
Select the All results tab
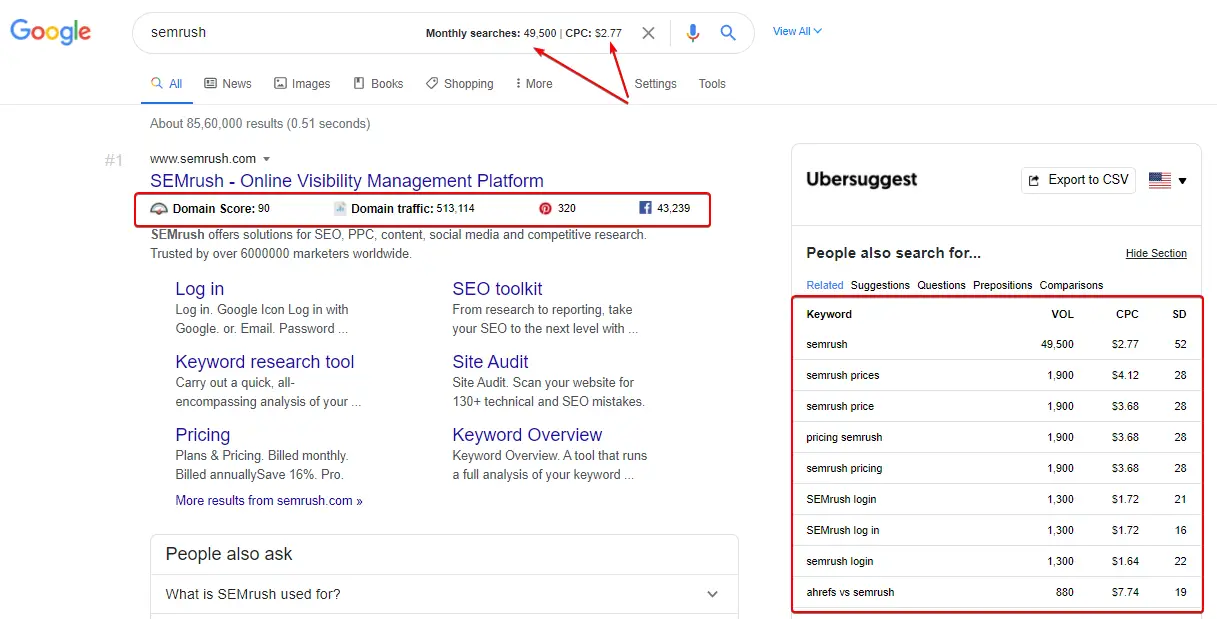[166, 84]
